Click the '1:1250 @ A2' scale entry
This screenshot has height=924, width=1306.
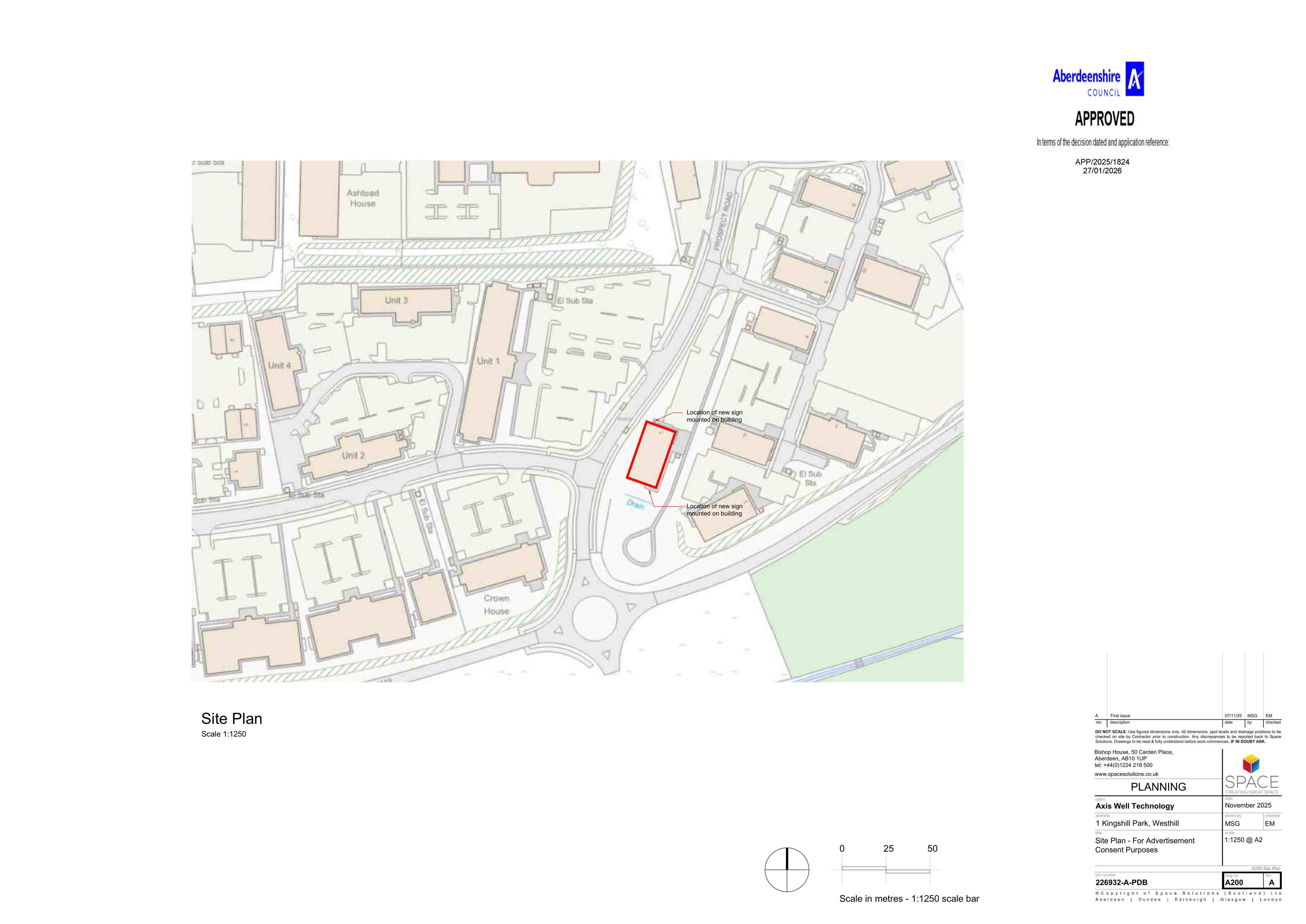click(x=1244, y=840)
